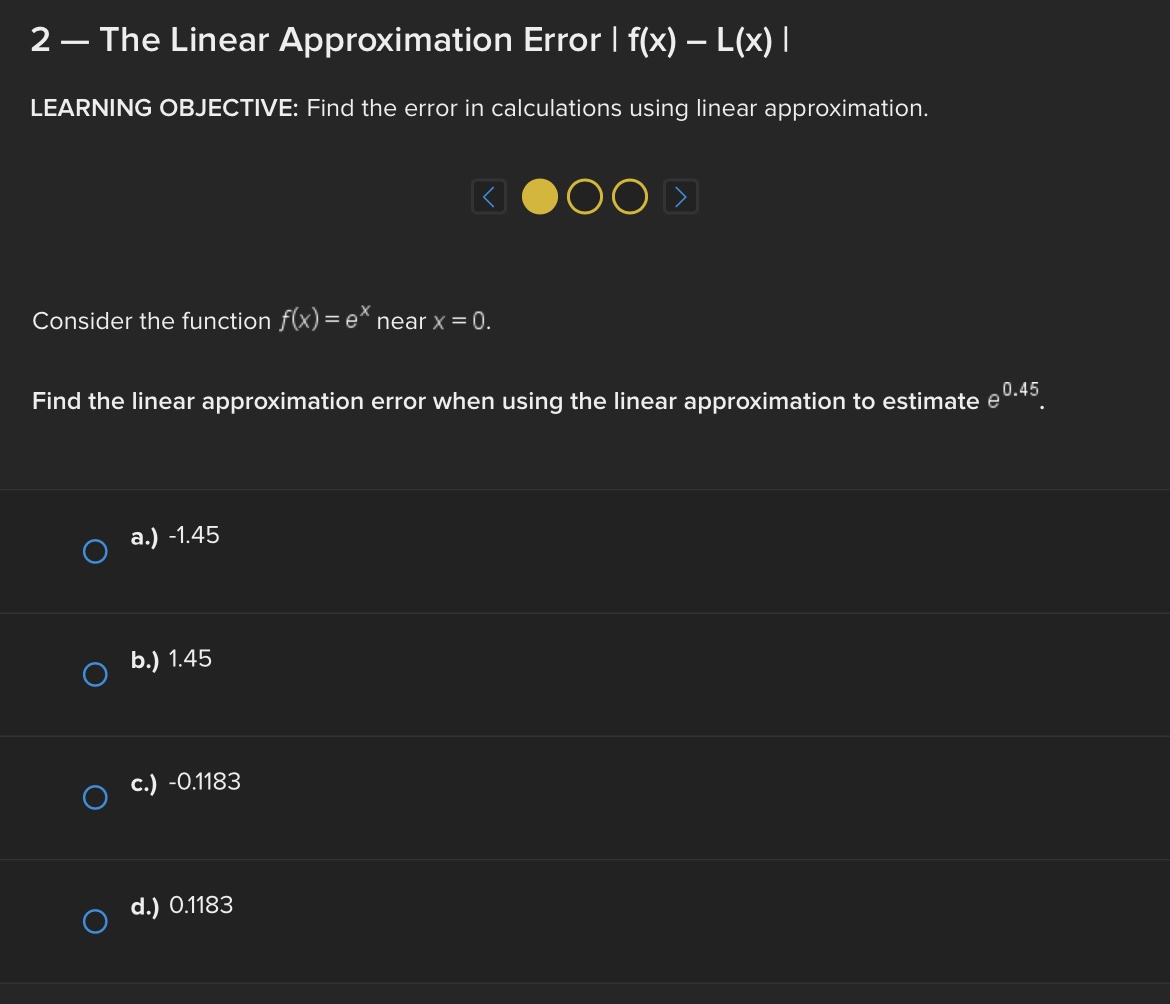Click the answer label 0.1183
The image size is (1170, 1004).
tap(199, 905)
